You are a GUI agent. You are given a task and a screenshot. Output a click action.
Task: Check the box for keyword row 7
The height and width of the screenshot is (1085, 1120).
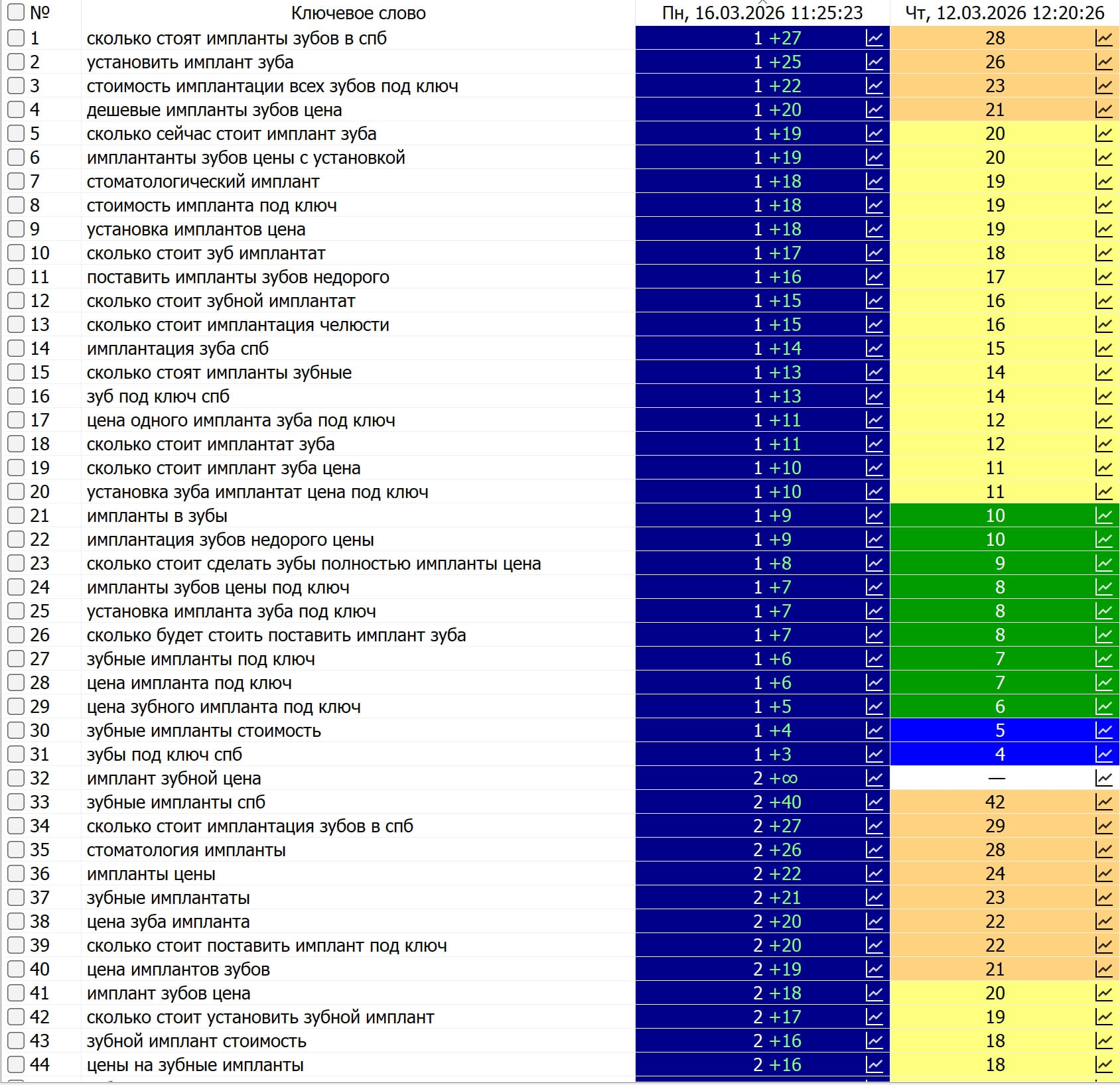pyautogui.click(x=16, y=182)
